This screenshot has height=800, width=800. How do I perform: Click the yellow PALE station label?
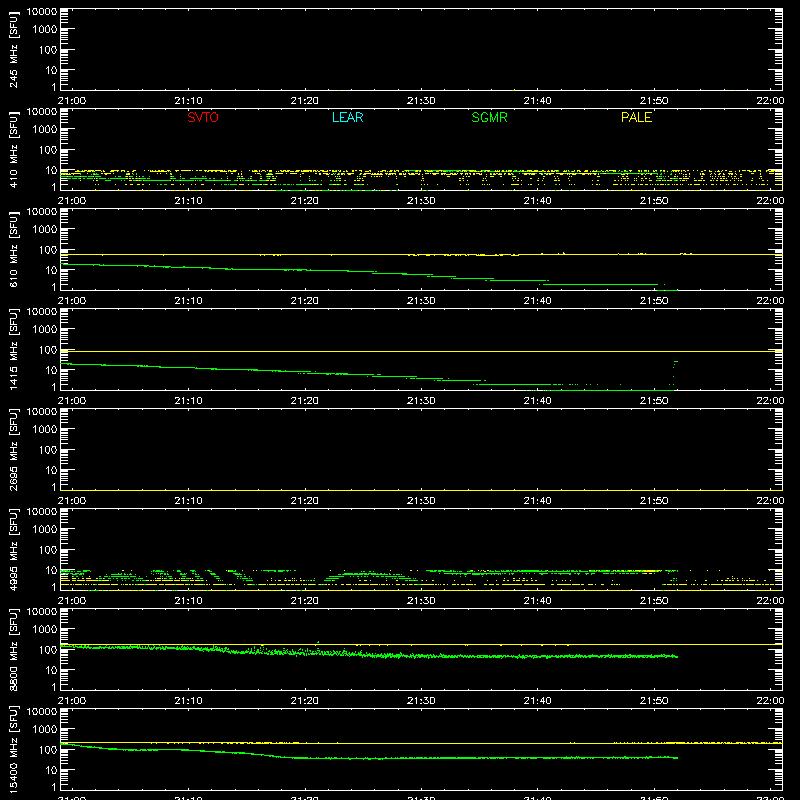tap(636, 117)
